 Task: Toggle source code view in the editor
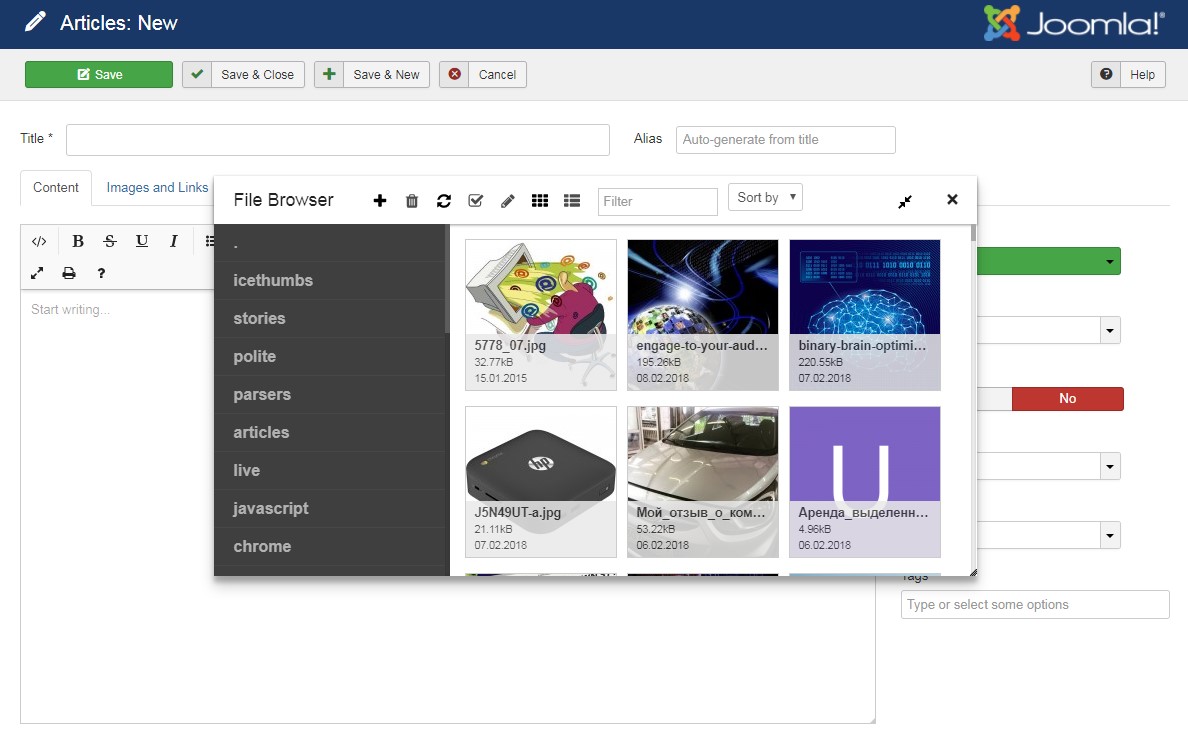click(39, 242)
